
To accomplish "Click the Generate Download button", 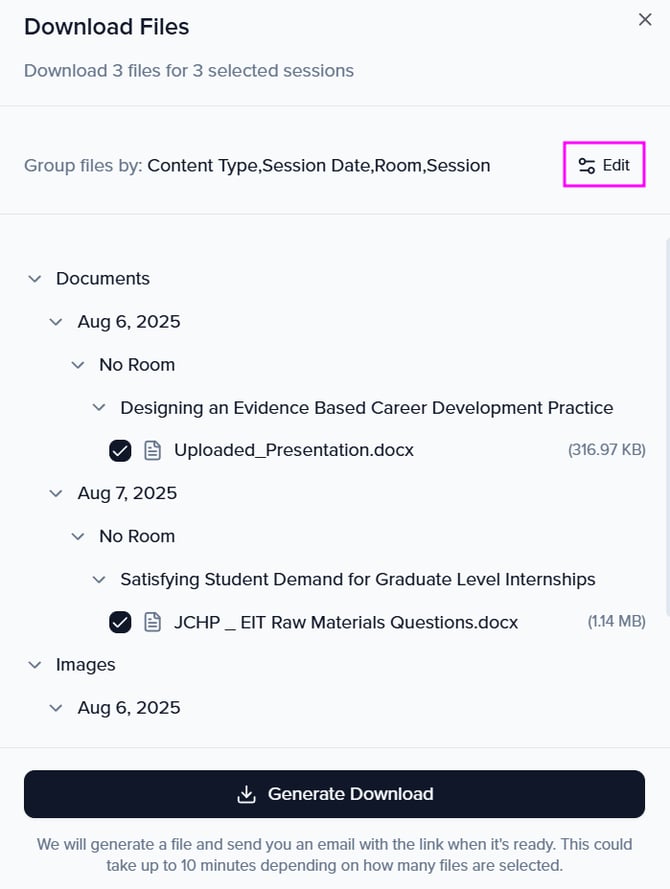I will pyautogui.click(x=334, y=794).
